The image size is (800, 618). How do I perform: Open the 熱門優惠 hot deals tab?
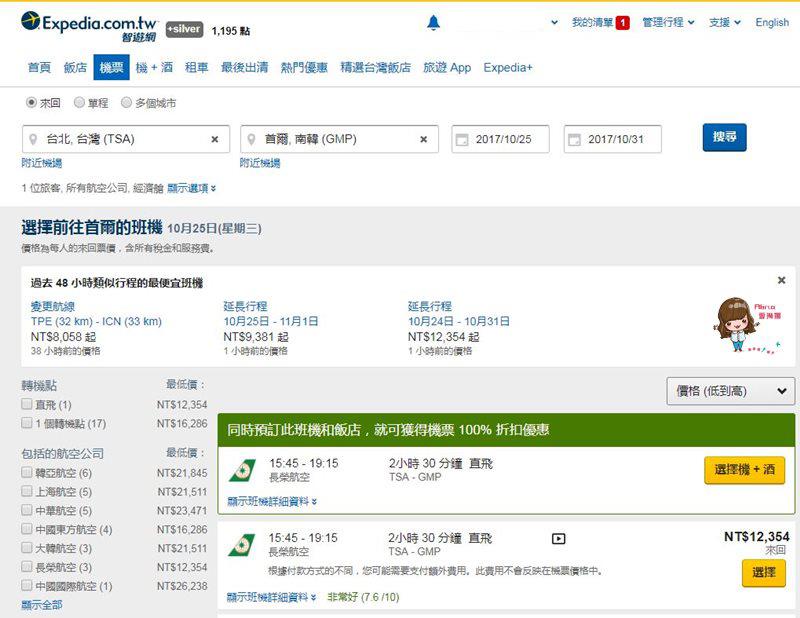pyautogui.click(x=304, y=67)
